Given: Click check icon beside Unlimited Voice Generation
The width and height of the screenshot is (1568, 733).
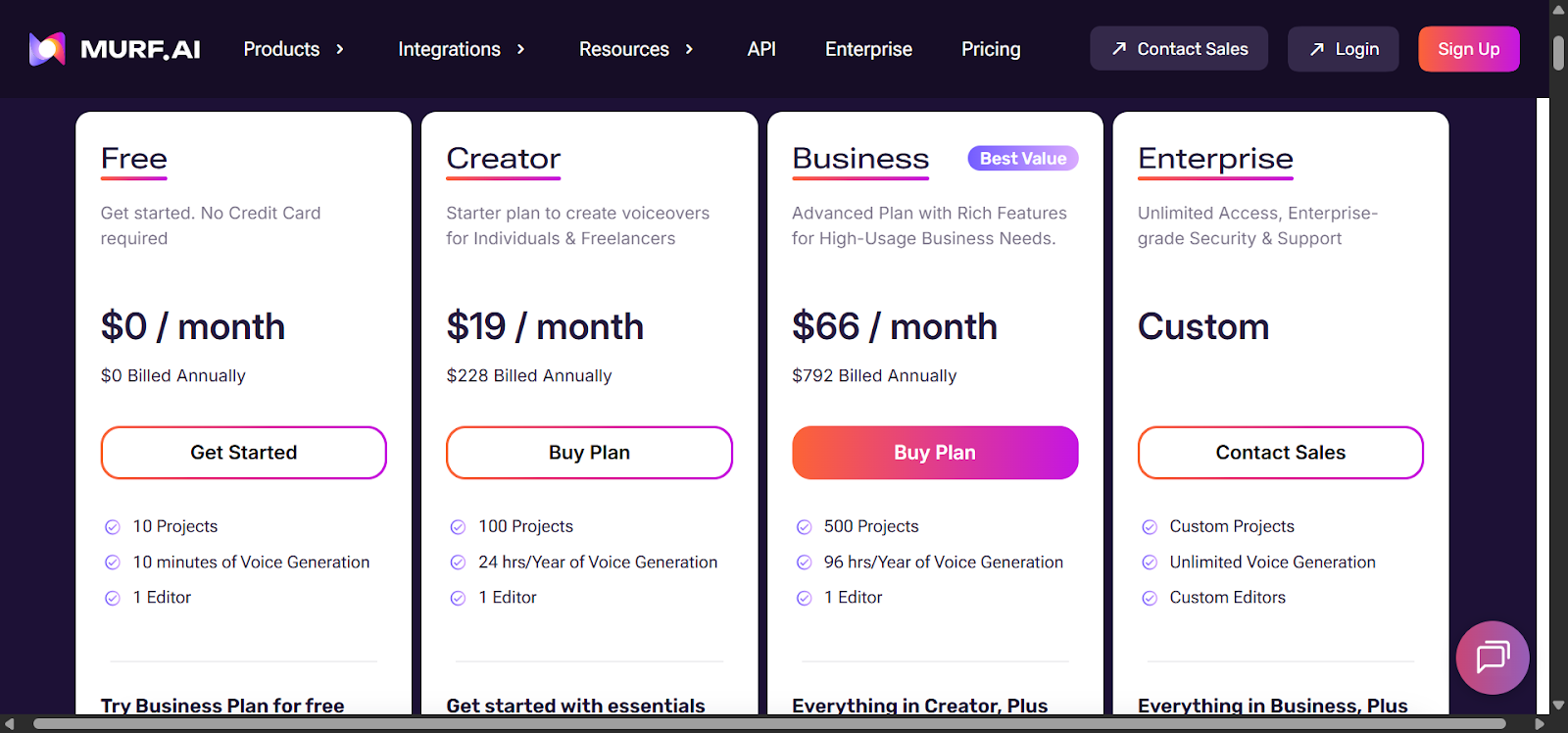Looking at the screenshot, I should [x=1150, y=562].
